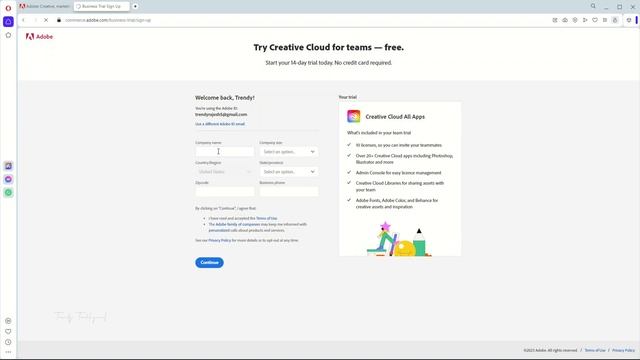The image size is (640, 360).
Task: Click the Creative Cloud All Apps title
Action: pyautogui.click(x=395, y=117)
